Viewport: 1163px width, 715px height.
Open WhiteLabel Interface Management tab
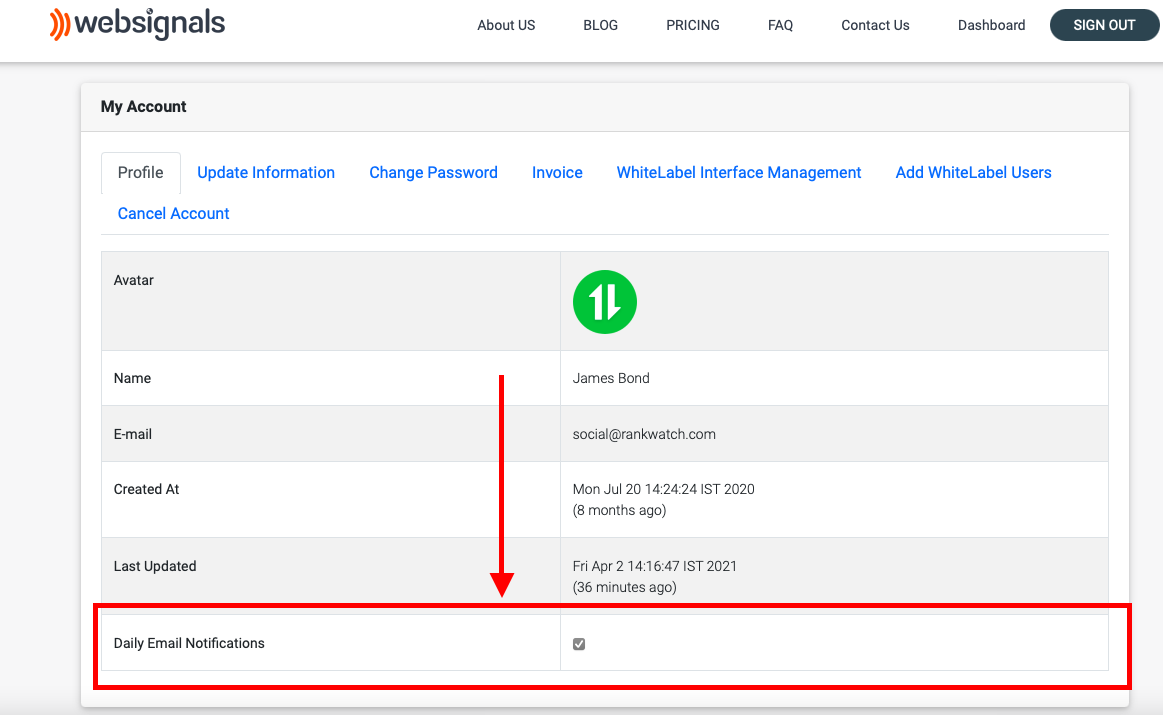[x=739, y=173]
